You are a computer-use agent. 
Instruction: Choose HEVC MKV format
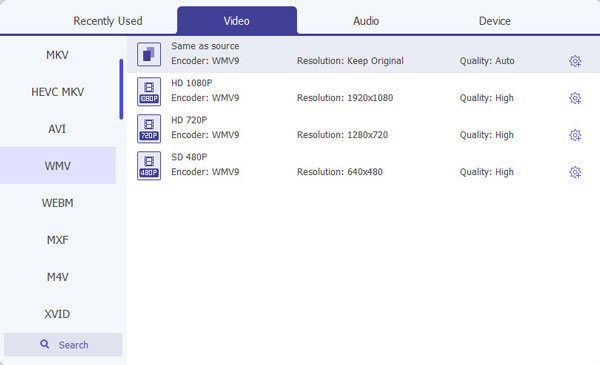pyautogui.click(x=57, y=92)
